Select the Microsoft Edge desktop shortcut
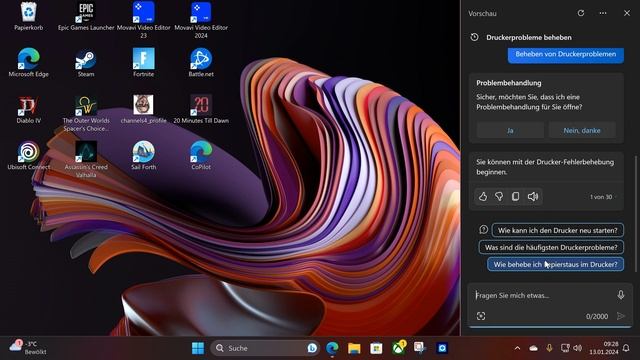 [29, 62]
